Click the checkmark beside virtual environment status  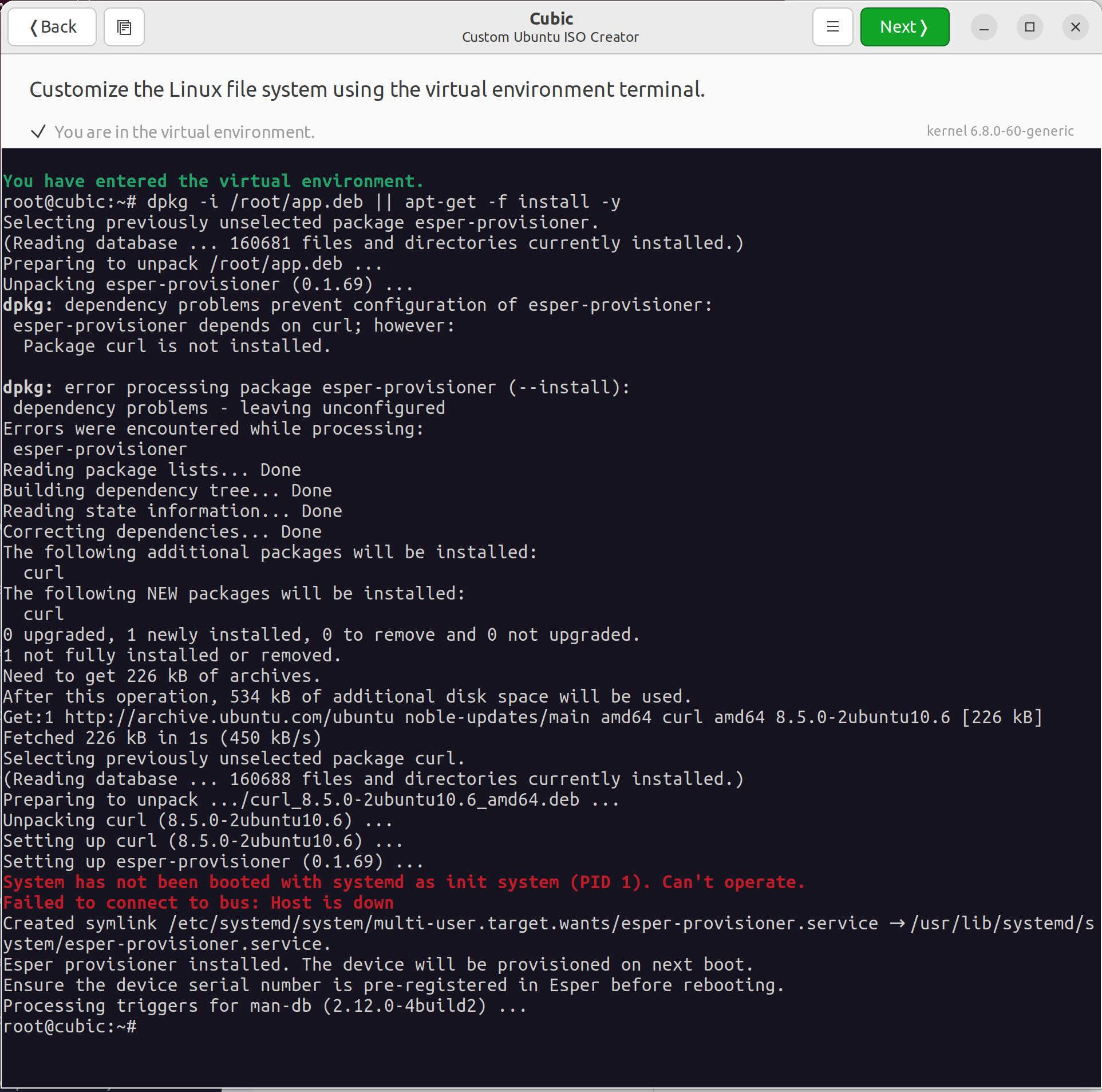click(38, 131)
